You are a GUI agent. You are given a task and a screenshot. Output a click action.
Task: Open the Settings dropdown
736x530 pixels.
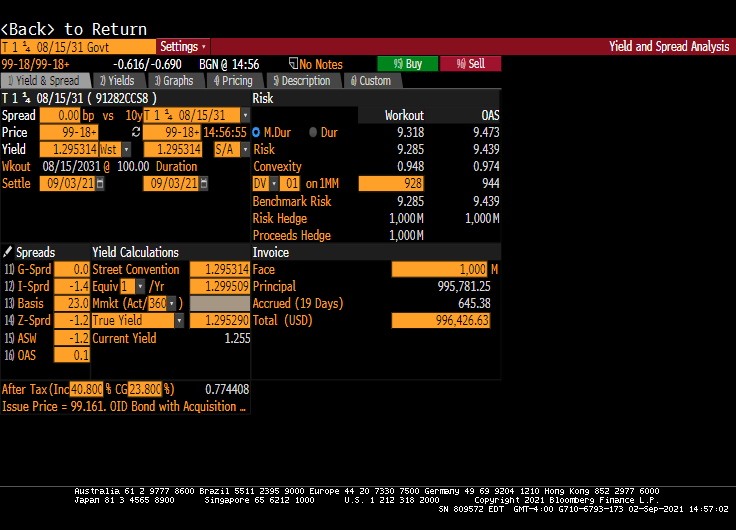[x=182, y=47]
